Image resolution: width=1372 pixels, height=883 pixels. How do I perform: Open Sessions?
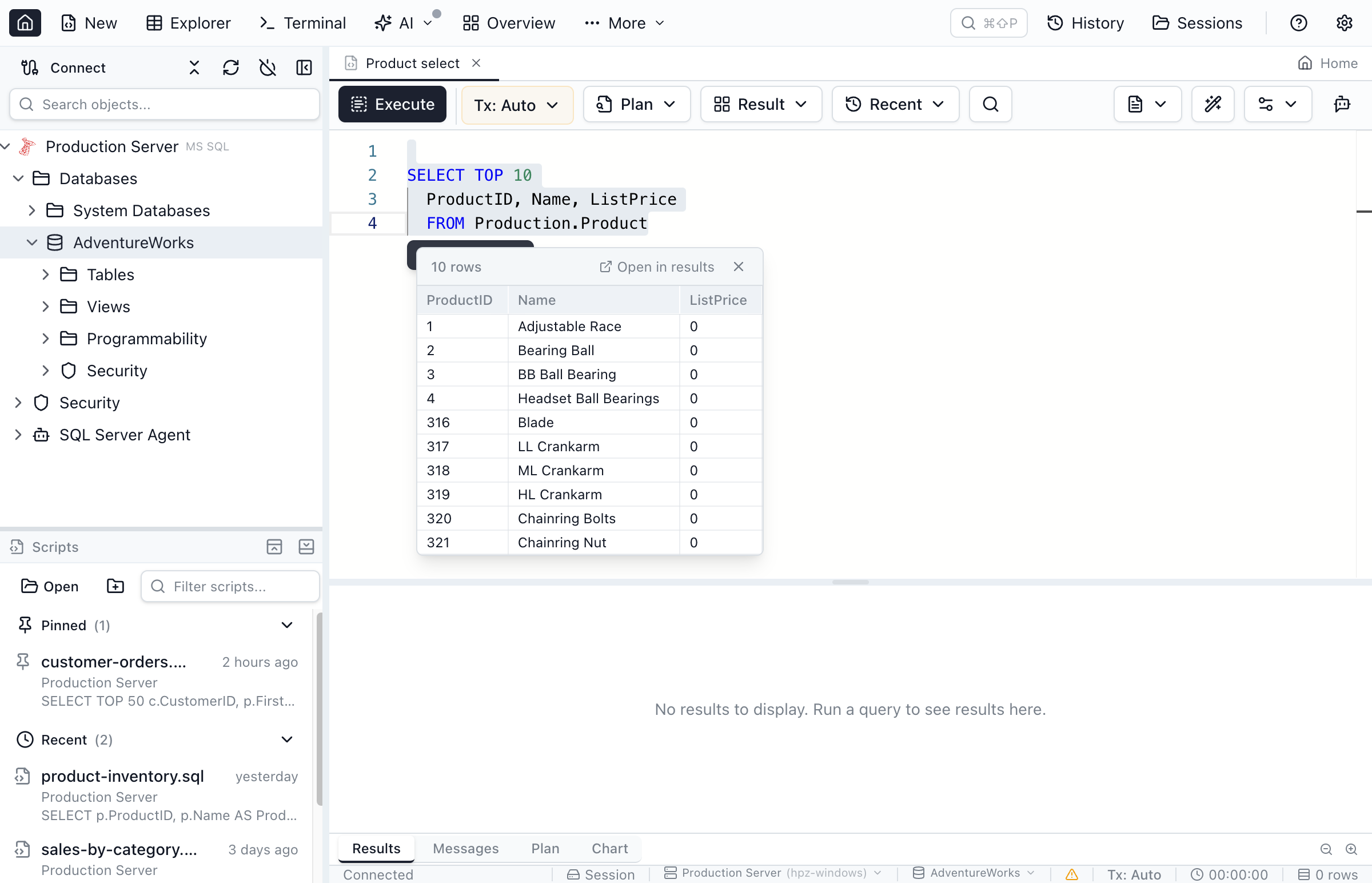pyautogui.click(x=1197, y=23)
